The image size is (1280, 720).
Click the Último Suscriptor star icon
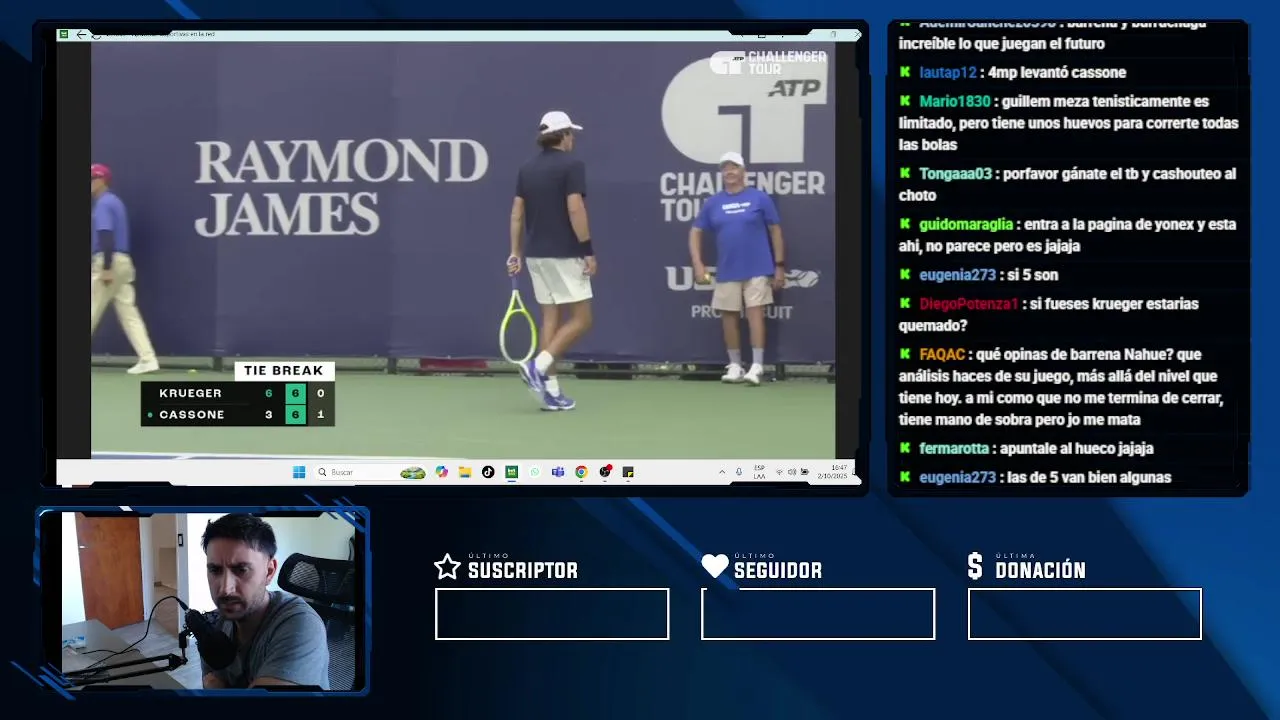coord(447,568)
